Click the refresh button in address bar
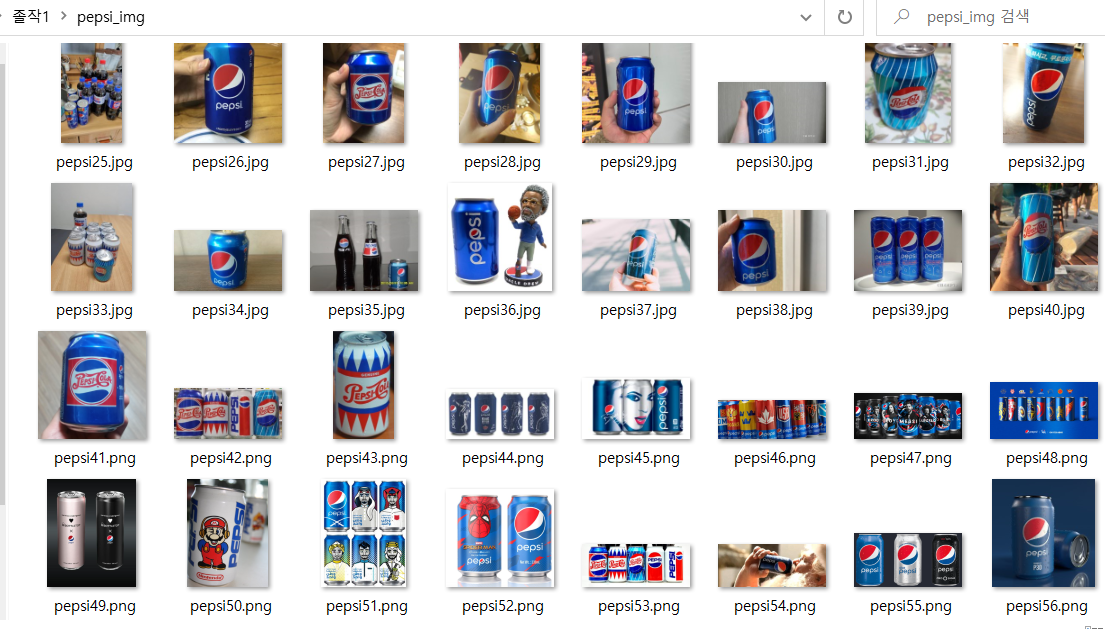Image resolution: width=1105 pixels, height=629 pixels. pyautogui.click(x=844, y=17)
